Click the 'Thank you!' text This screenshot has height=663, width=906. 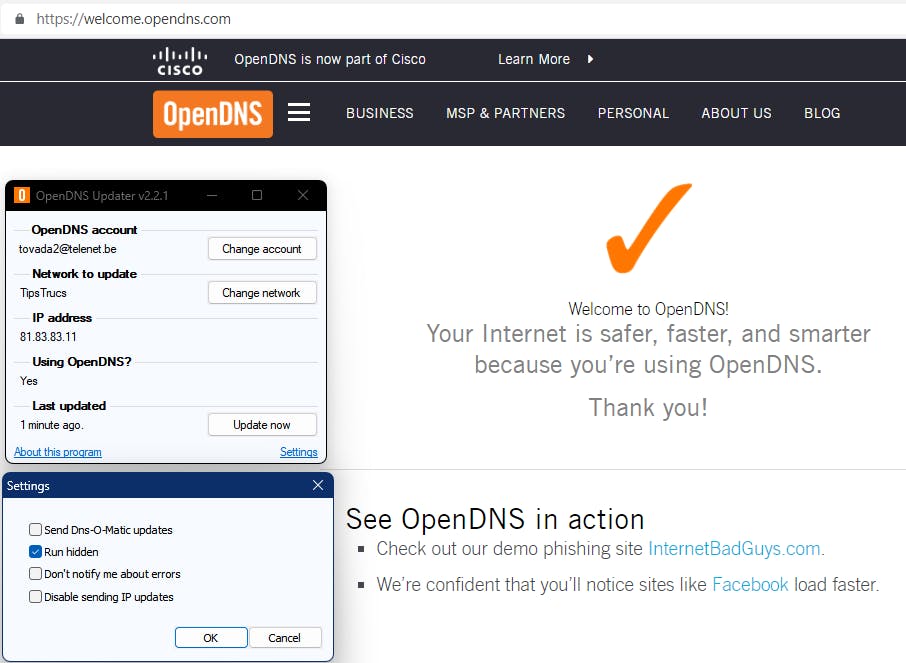[648, 408]
